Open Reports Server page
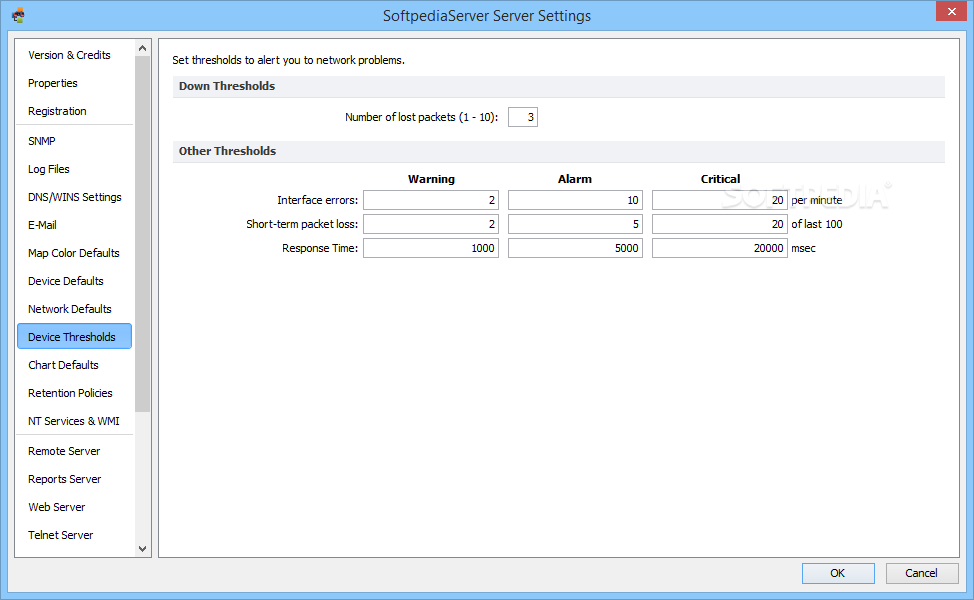Image resolution: width=974 pixels, height=600 pixels. (x=65, y=479)
